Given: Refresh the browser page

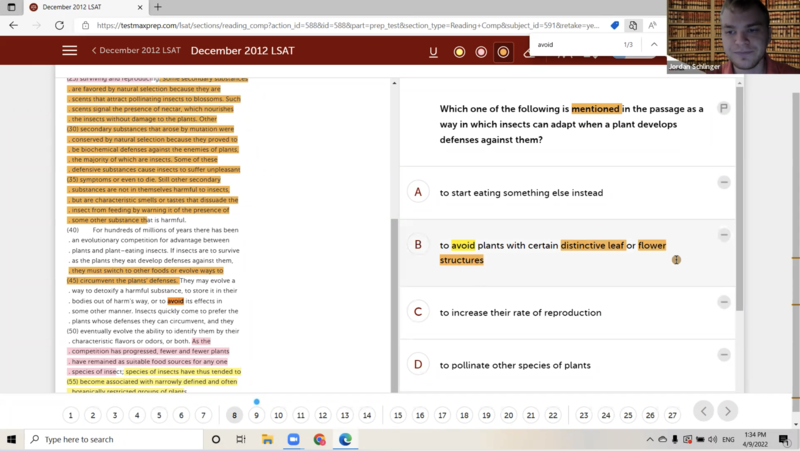Looking at the screenshot, I should coord(57,25).
